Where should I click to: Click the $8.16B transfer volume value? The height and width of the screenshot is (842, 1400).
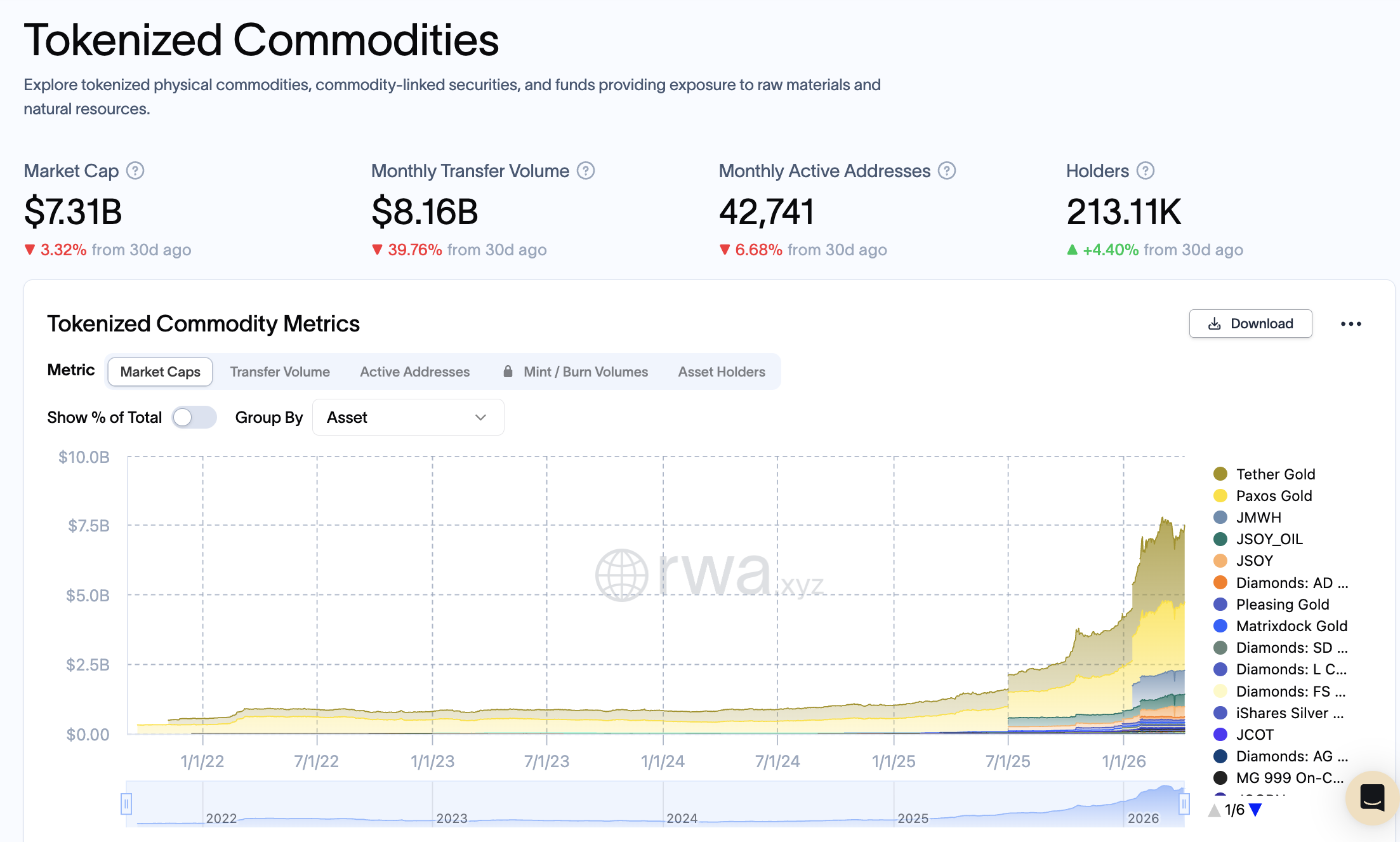pos(425,212)
